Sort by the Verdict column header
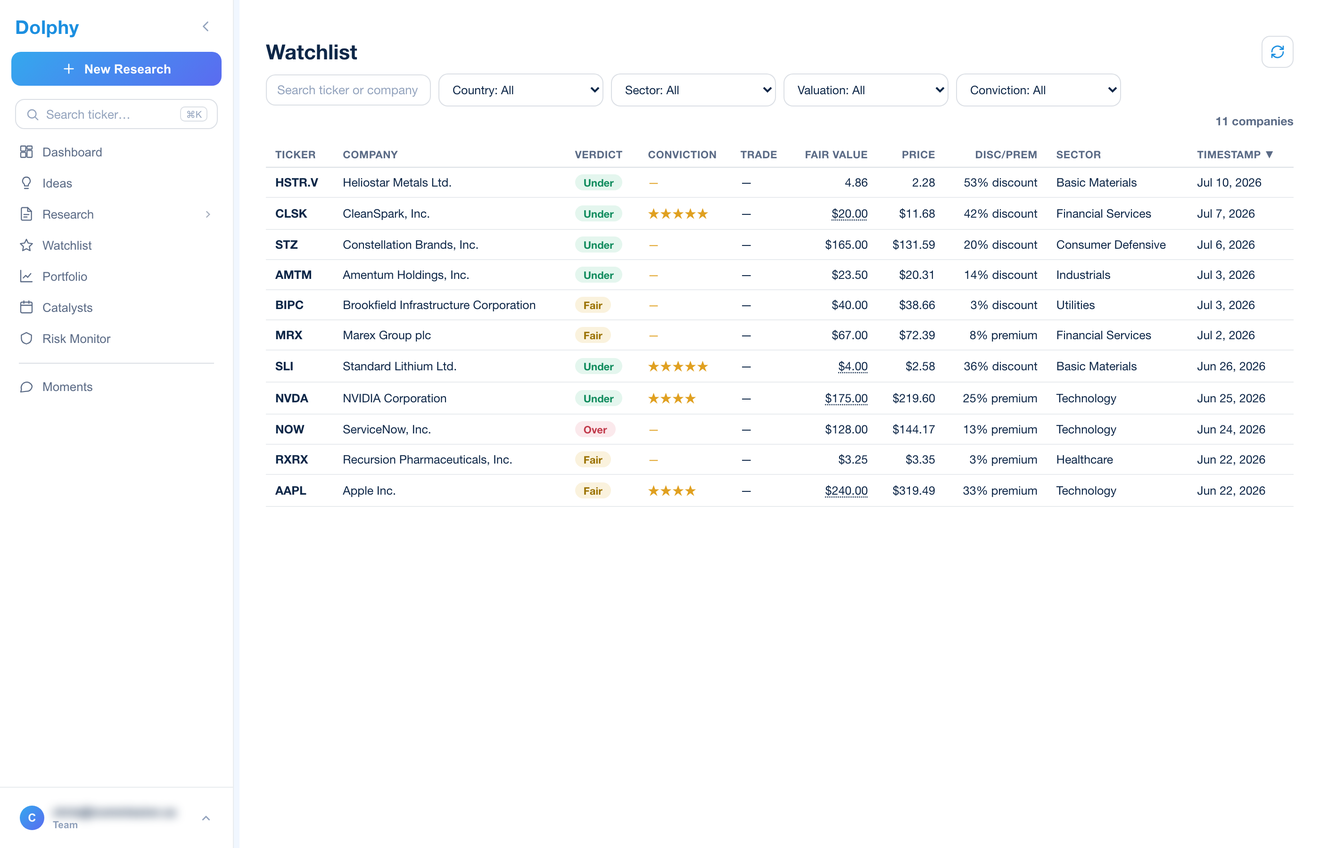 tap(598, 155)
